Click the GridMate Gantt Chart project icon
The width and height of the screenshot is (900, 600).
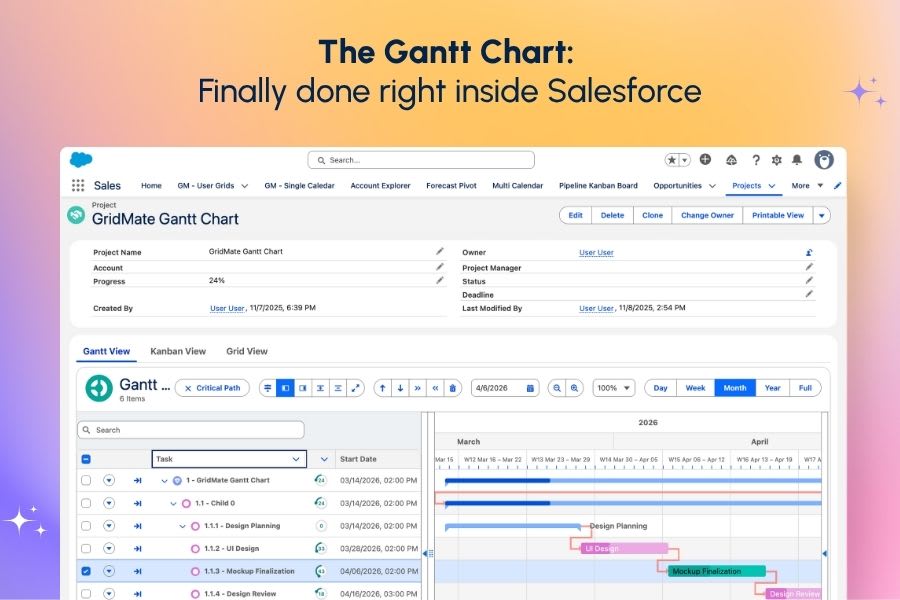(x=74, y=217)
